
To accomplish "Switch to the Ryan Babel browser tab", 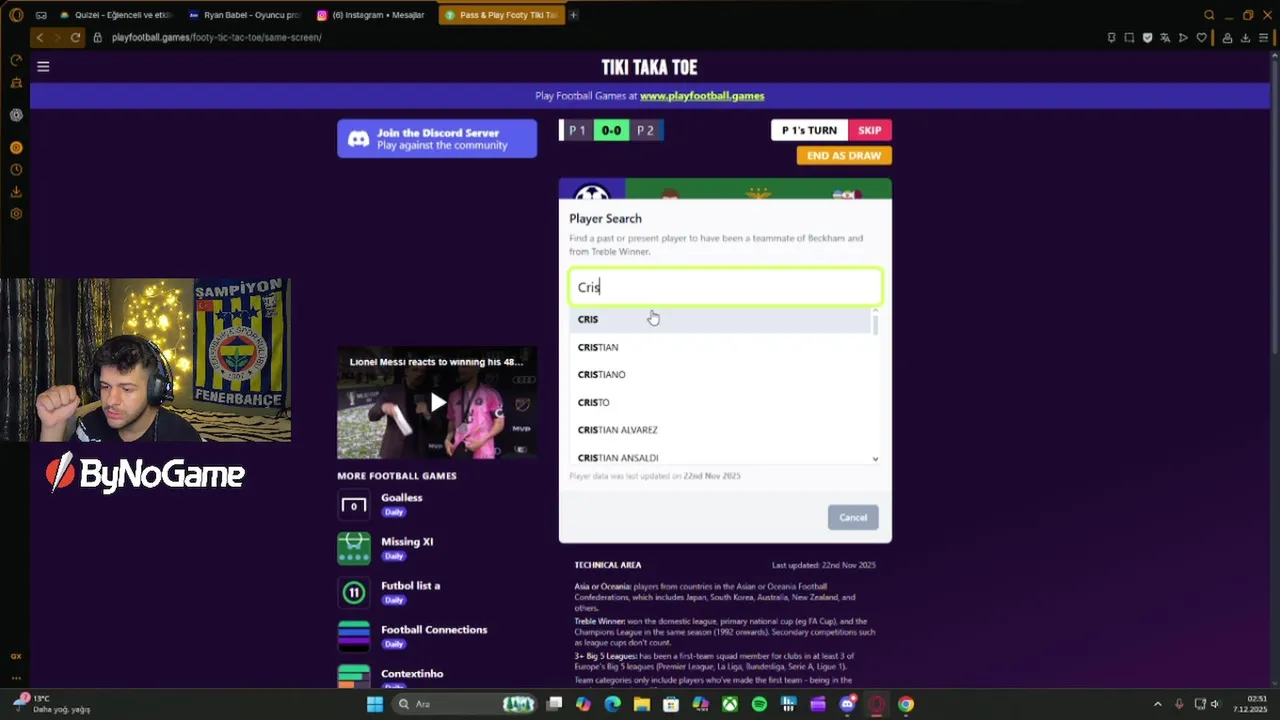I will point(244,15).
